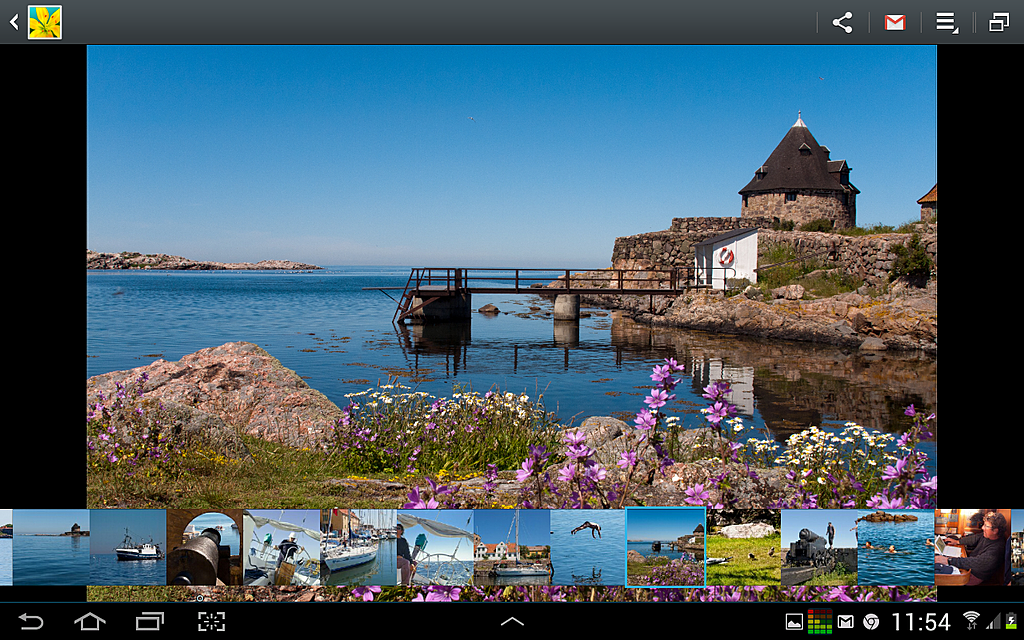Tap the screenshot capture button
The height and width of the screenshot is (640, 1024).
211,621
